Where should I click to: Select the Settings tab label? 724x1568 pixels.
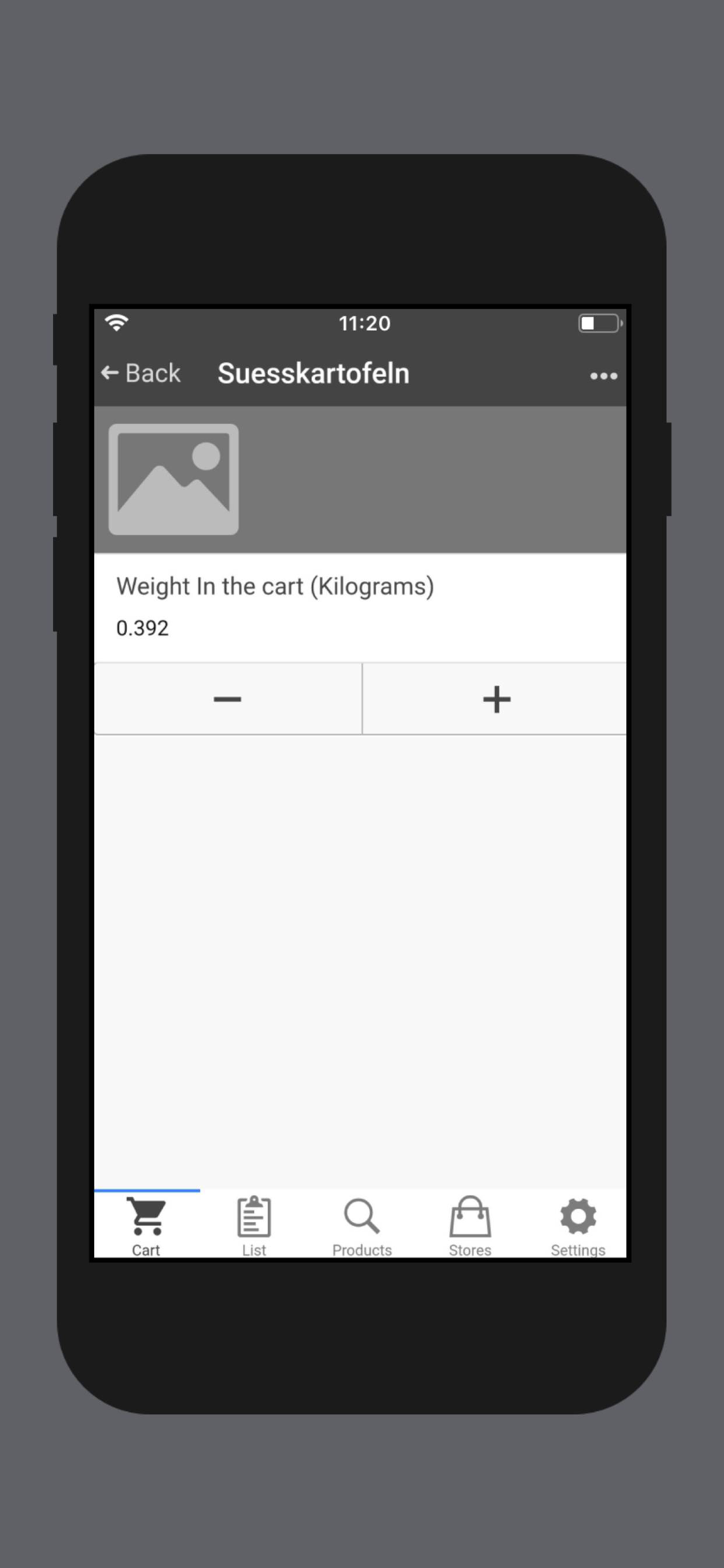(x=578, y=1250)
